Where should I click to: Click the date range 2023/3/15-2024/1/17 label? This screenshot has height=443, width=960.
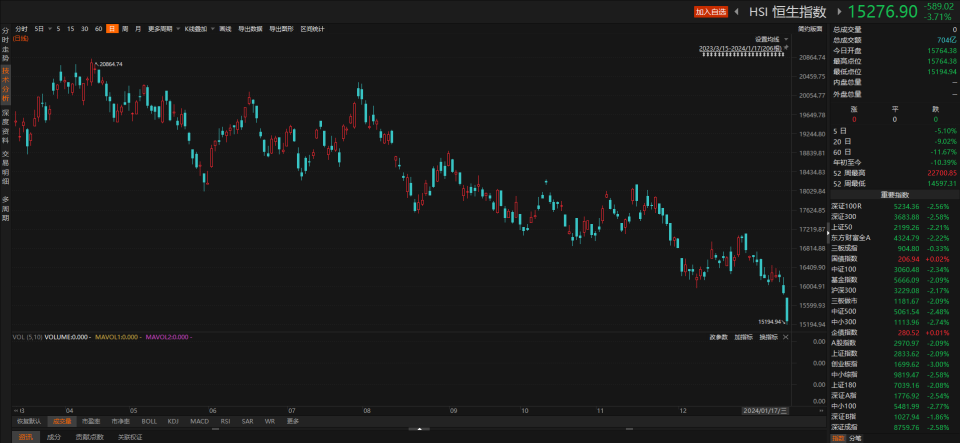pos(740,47)
